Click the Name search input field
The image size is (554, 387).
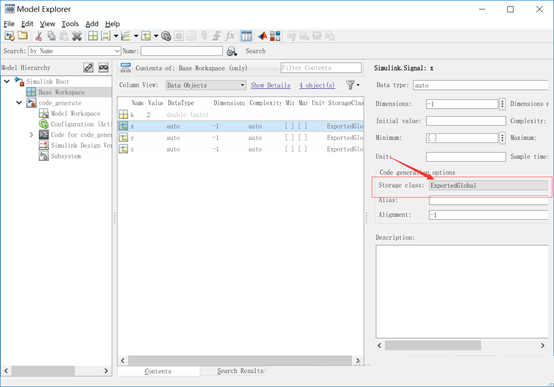tap(182, 51)
